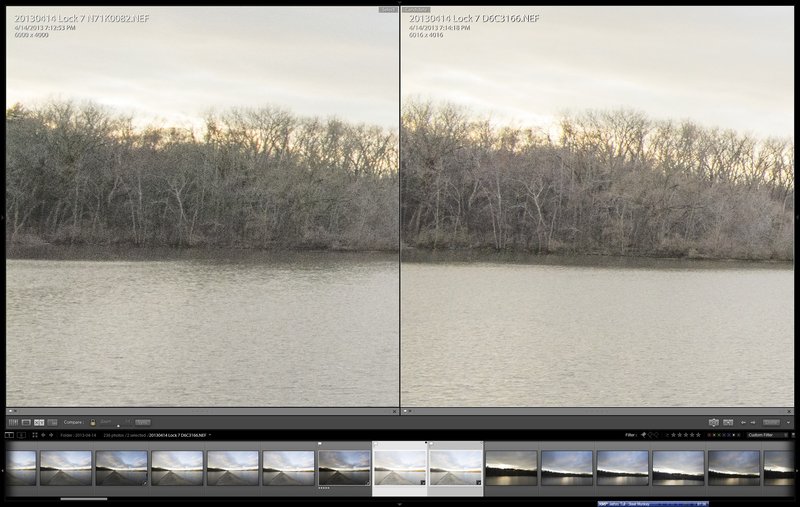Click the flag on Candidate thumbnail
800x507 pixels.
432,445
